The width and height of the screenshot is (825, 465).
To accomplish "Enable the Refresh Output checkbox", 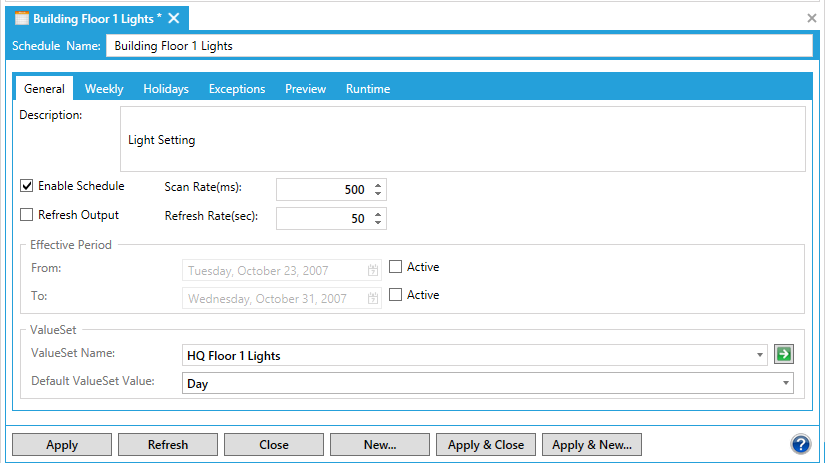I will tap(27, 215).
